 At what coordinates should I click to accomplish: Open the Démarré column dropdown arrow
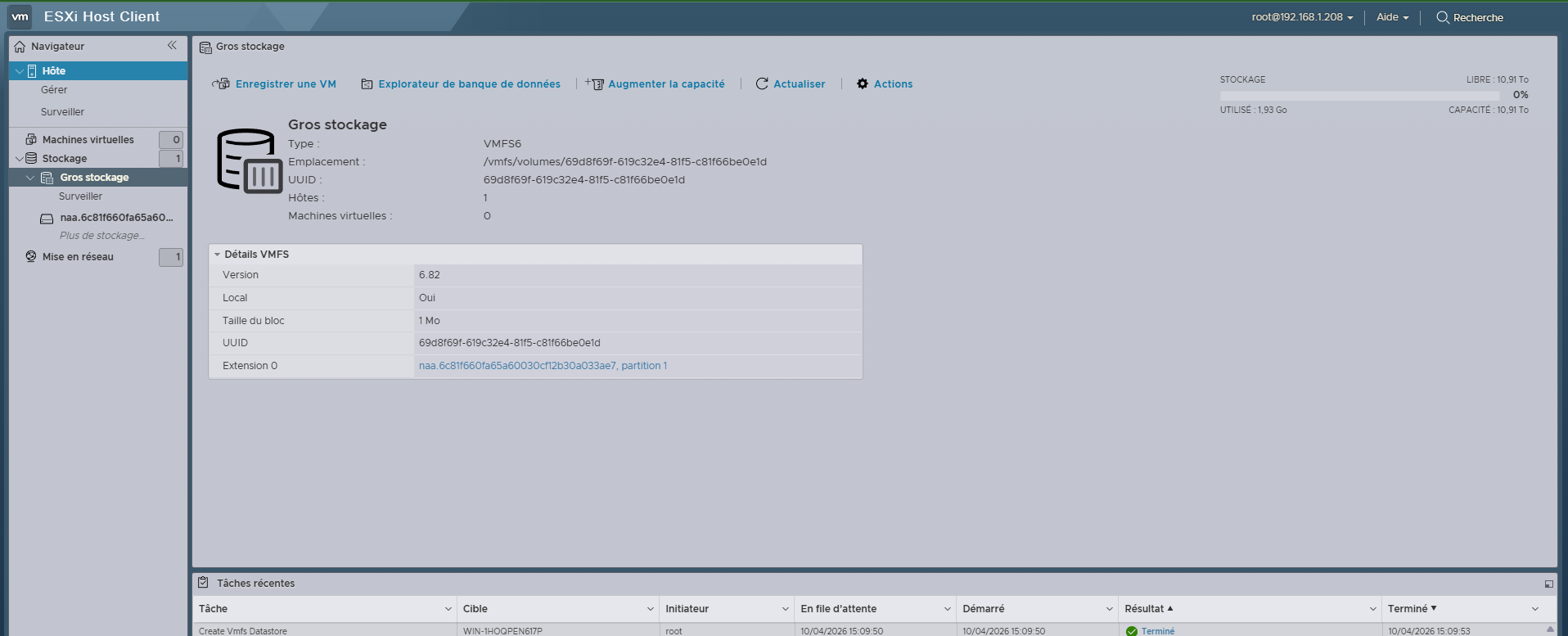pos(1110,609)
